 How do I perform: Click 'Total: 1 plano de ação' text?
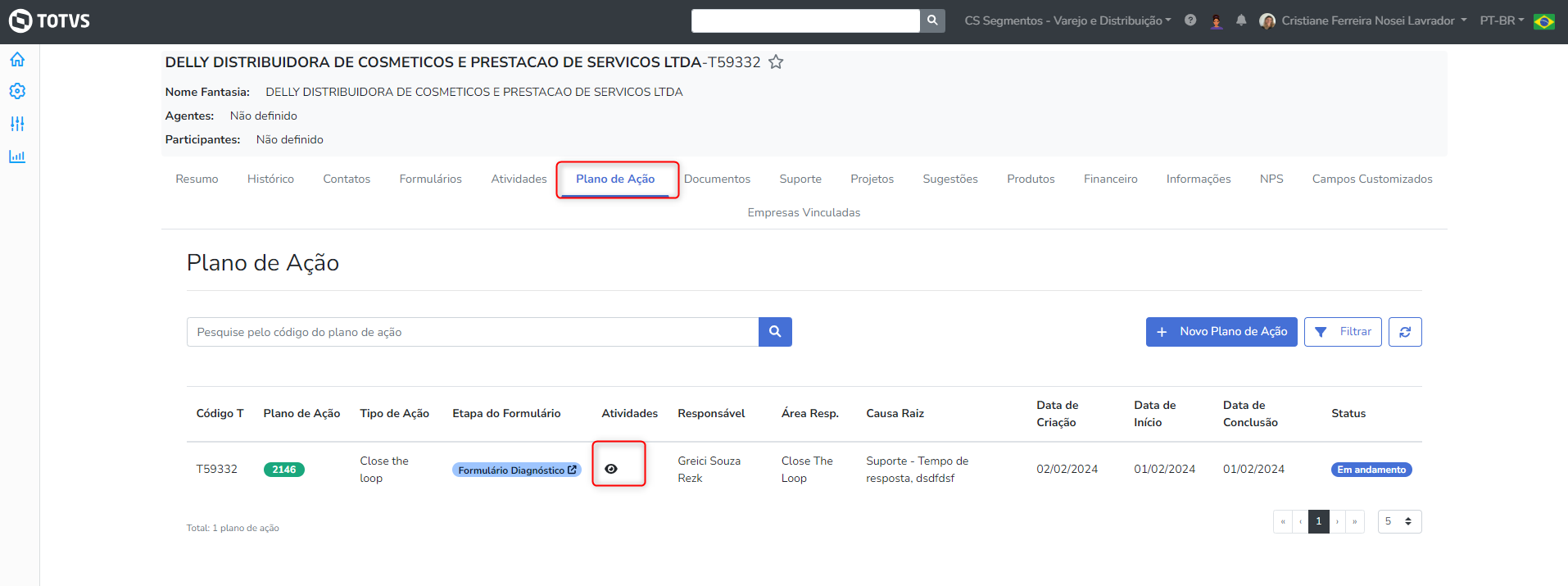click(x=233, y=528)
